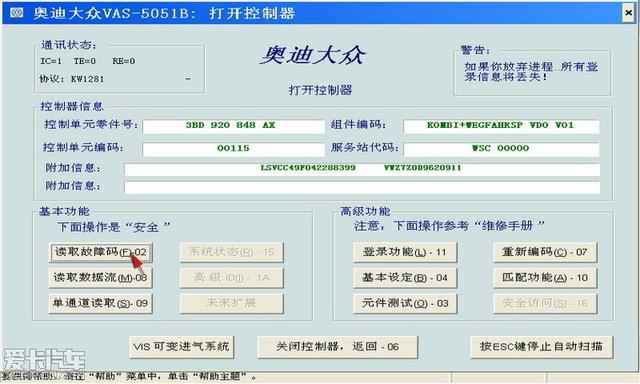Click VIS 可变进气系统 button
The image size is (640, 384).
(x=182, y=347)
